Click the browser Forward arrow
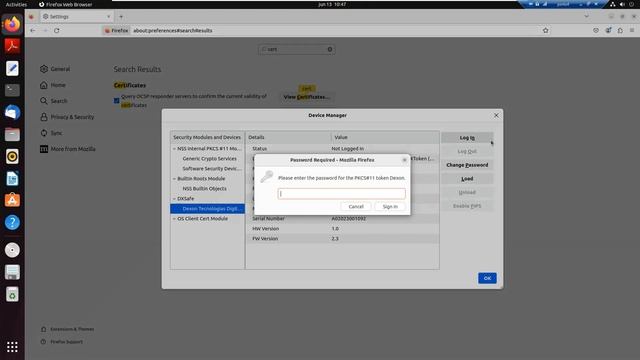 [x=45, y=31]
